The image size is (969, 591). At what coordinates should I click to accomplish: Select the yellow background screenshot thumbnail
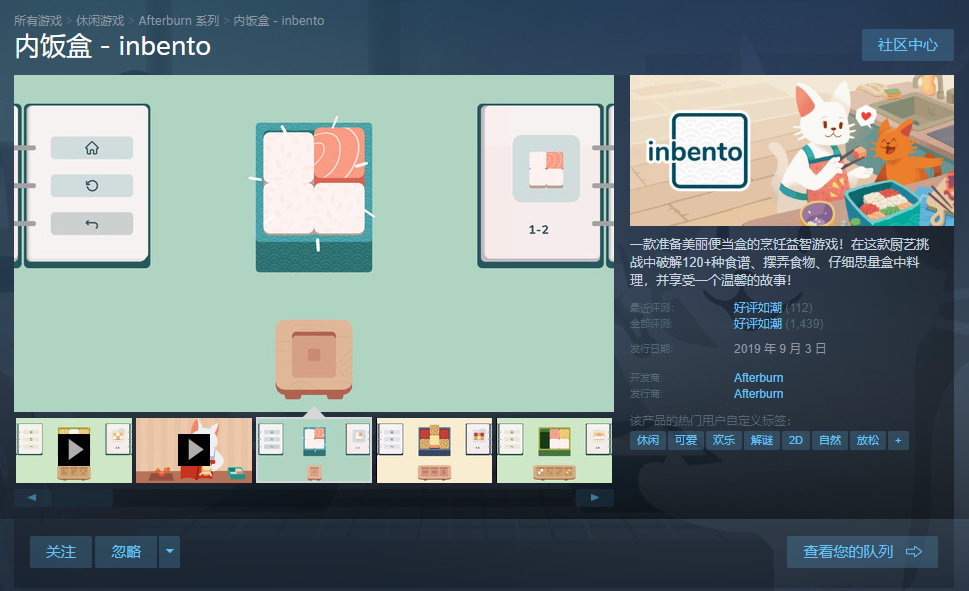[x=434, y=450]
